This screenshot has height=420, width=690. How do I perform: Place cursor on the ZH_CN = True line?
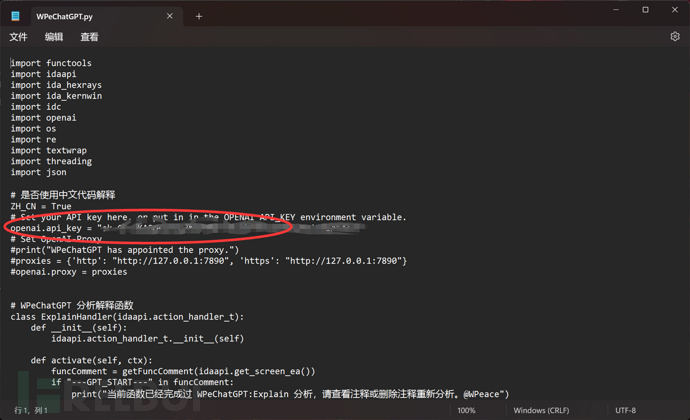(x=40, y=206)
